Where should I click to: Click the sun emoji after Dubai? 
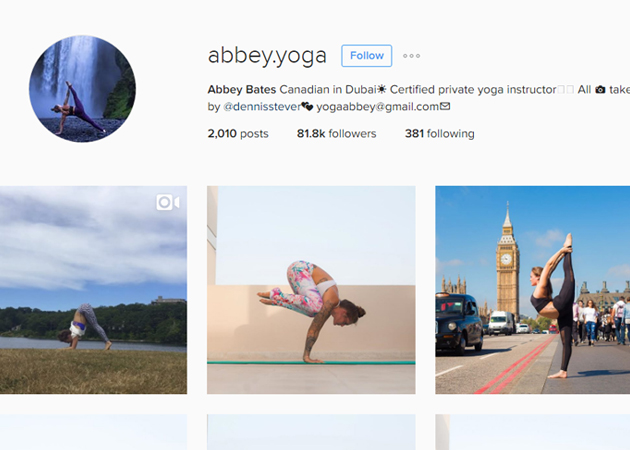pyautogui.click(x=382, y=89)
